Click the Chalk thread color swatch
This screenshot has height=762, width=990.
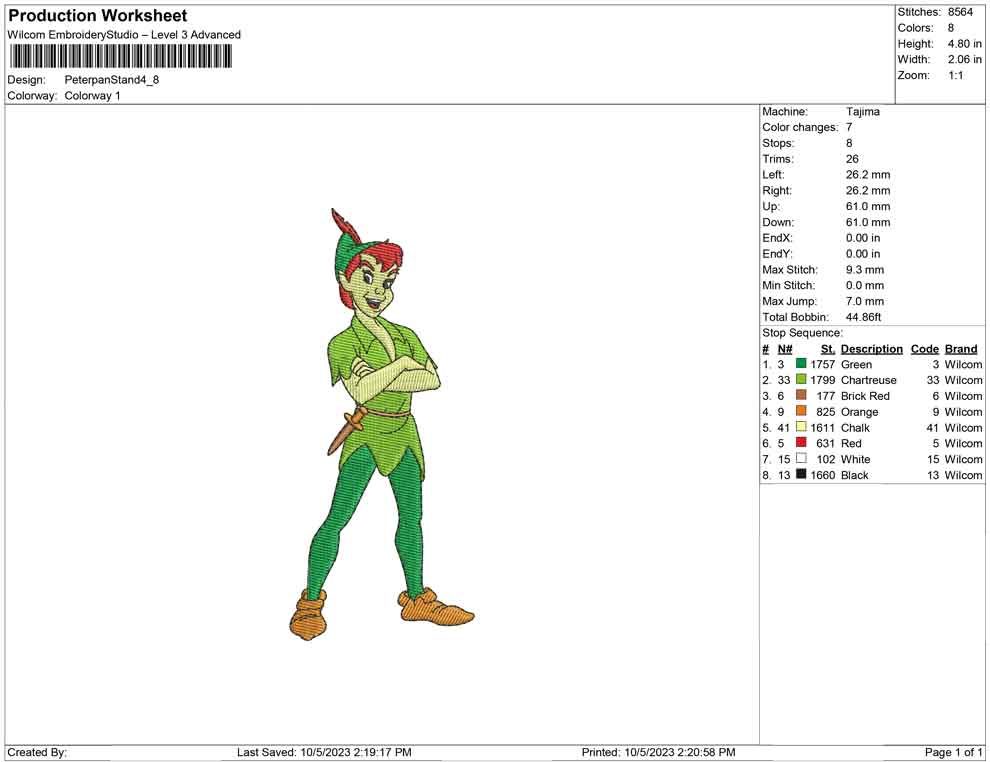coord(801,427)
